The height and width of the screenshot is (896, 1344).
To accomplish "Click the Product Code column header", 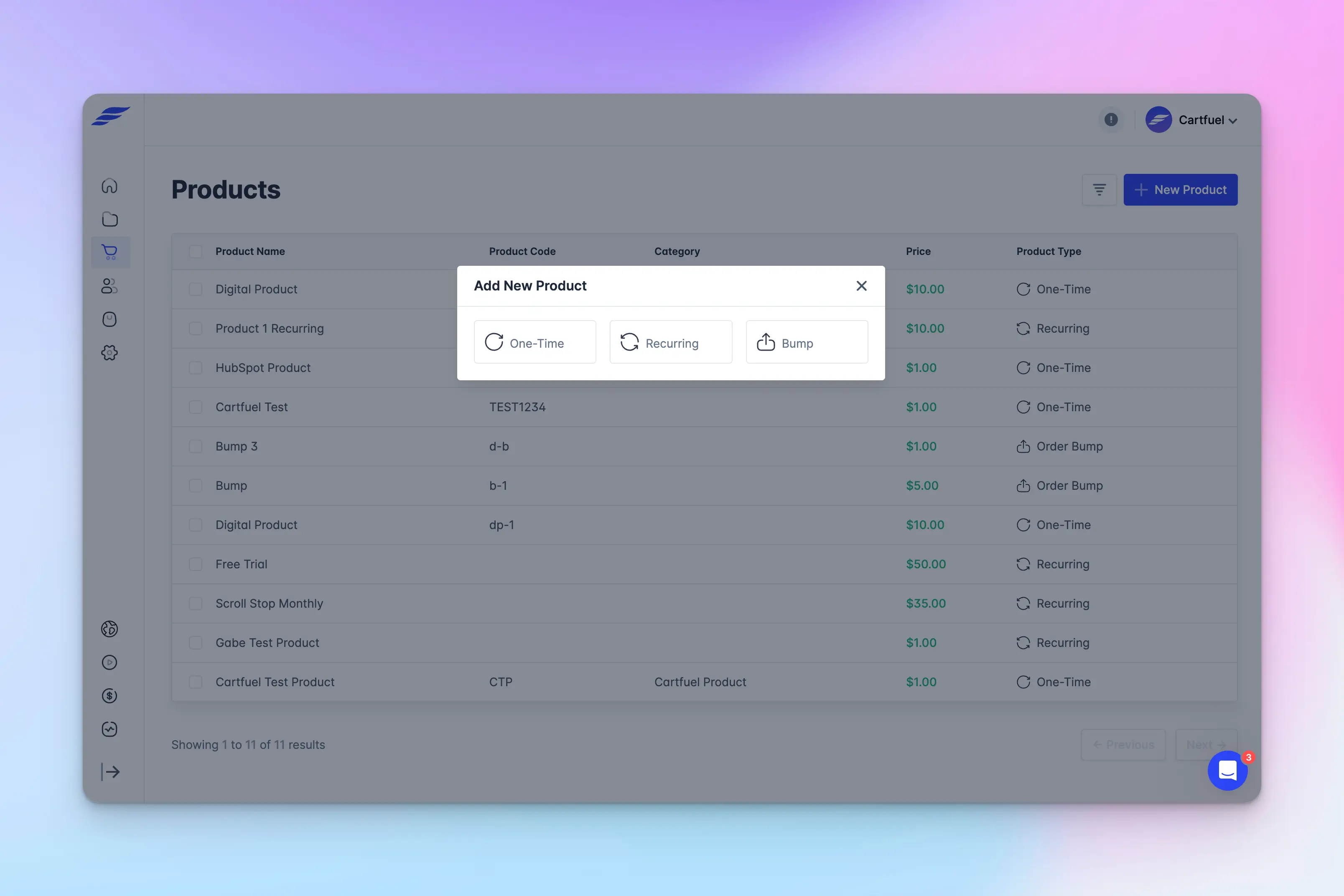I will 522,252.
